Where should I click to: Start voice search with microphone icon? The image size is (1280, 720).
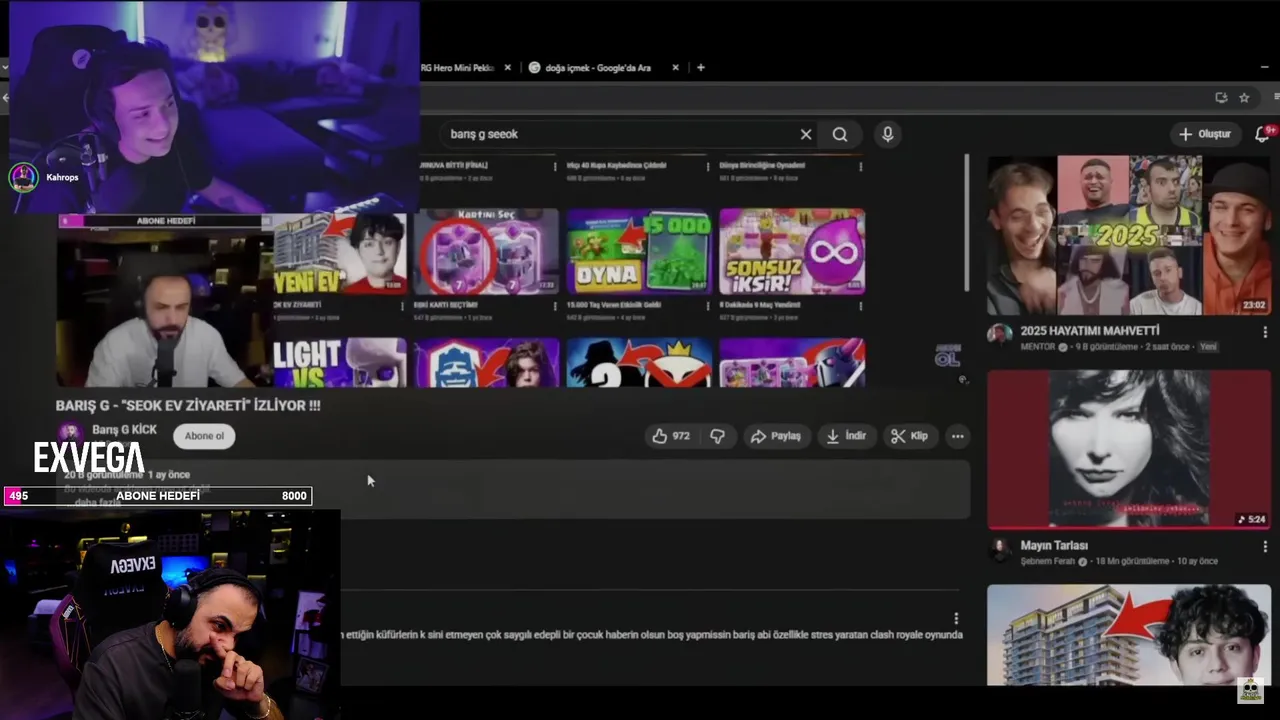[887, 134]
